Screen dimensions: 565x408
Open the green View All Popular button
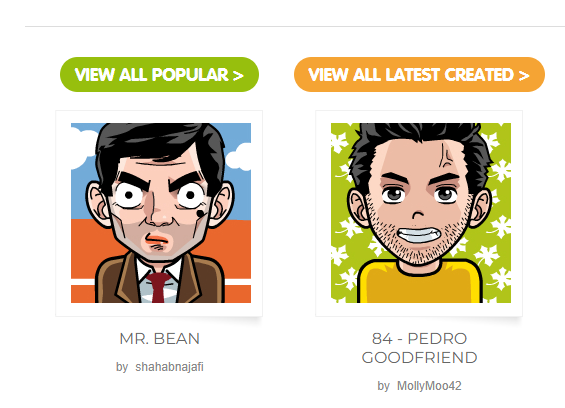click(x=159, y=75)
